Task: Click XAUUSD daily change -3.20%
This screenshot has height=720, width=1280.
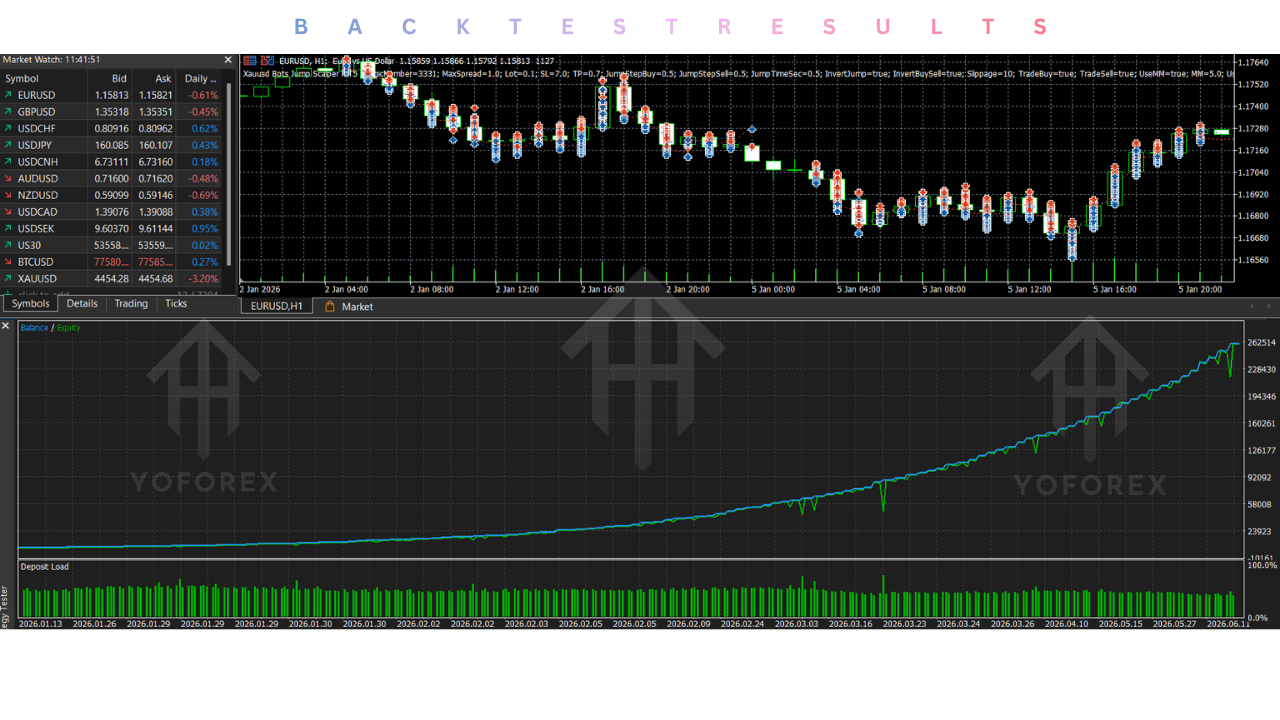Action: tap(203, 279)
